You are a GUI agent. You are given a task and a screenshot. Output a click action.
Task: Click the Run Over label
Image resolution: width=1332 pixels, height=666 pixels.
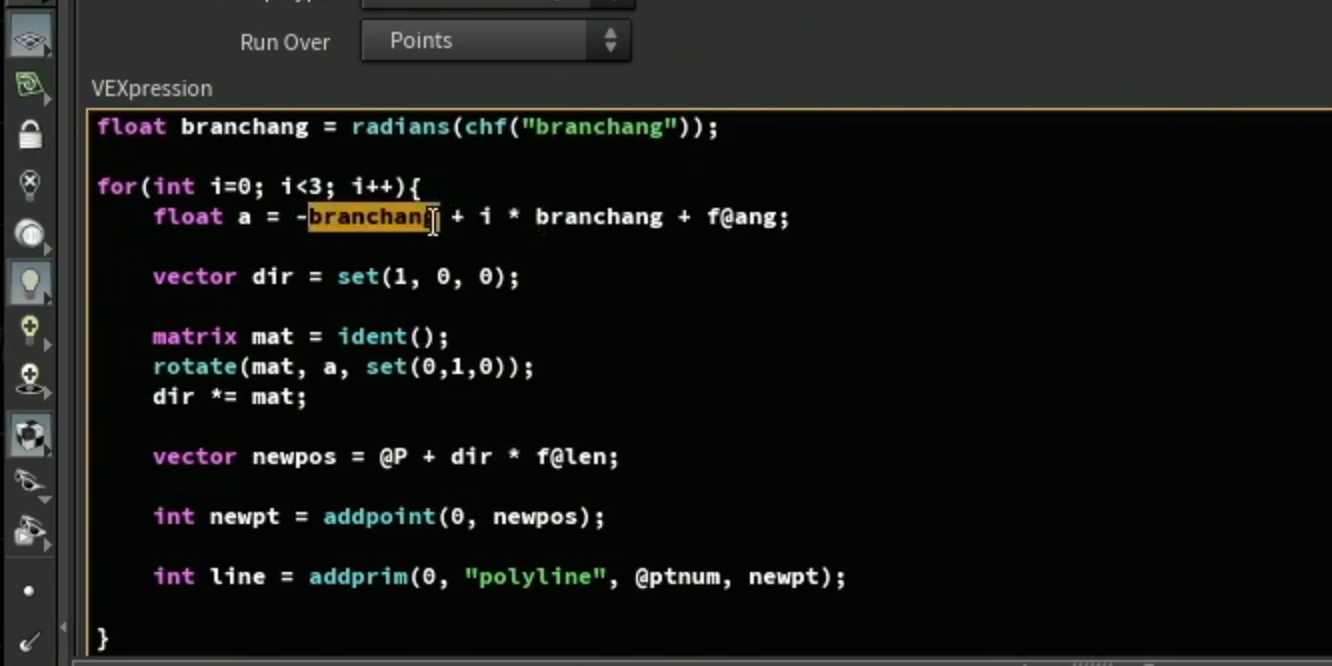(x=285, y=43)
